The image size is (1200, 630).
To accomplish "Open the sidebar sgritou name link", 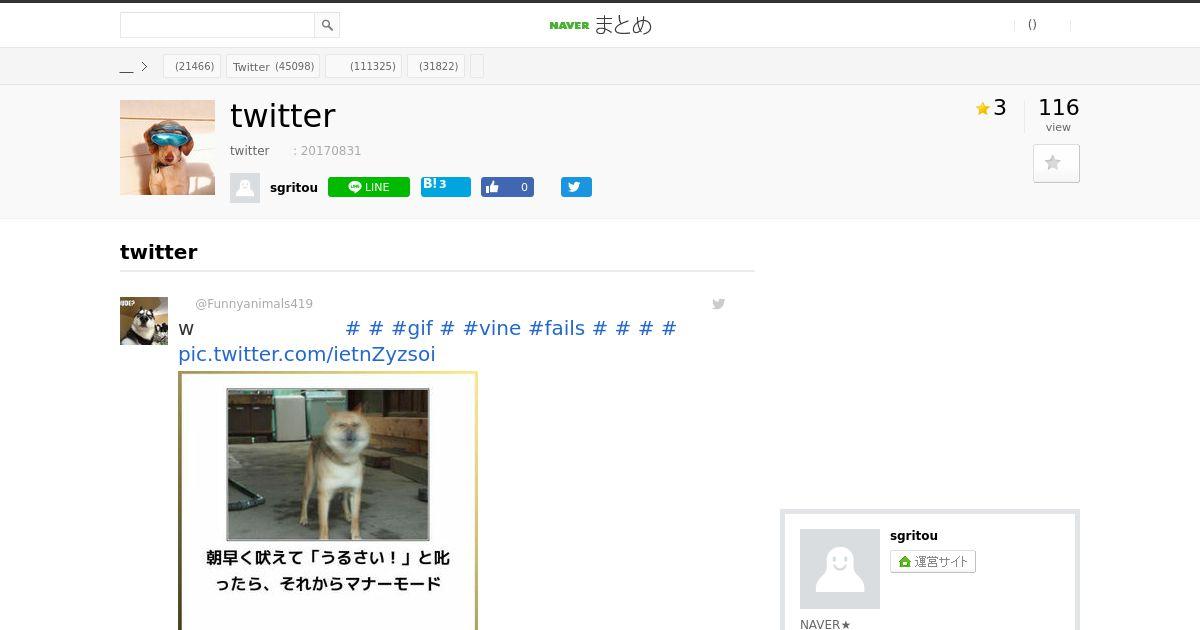I will point(914,536).
